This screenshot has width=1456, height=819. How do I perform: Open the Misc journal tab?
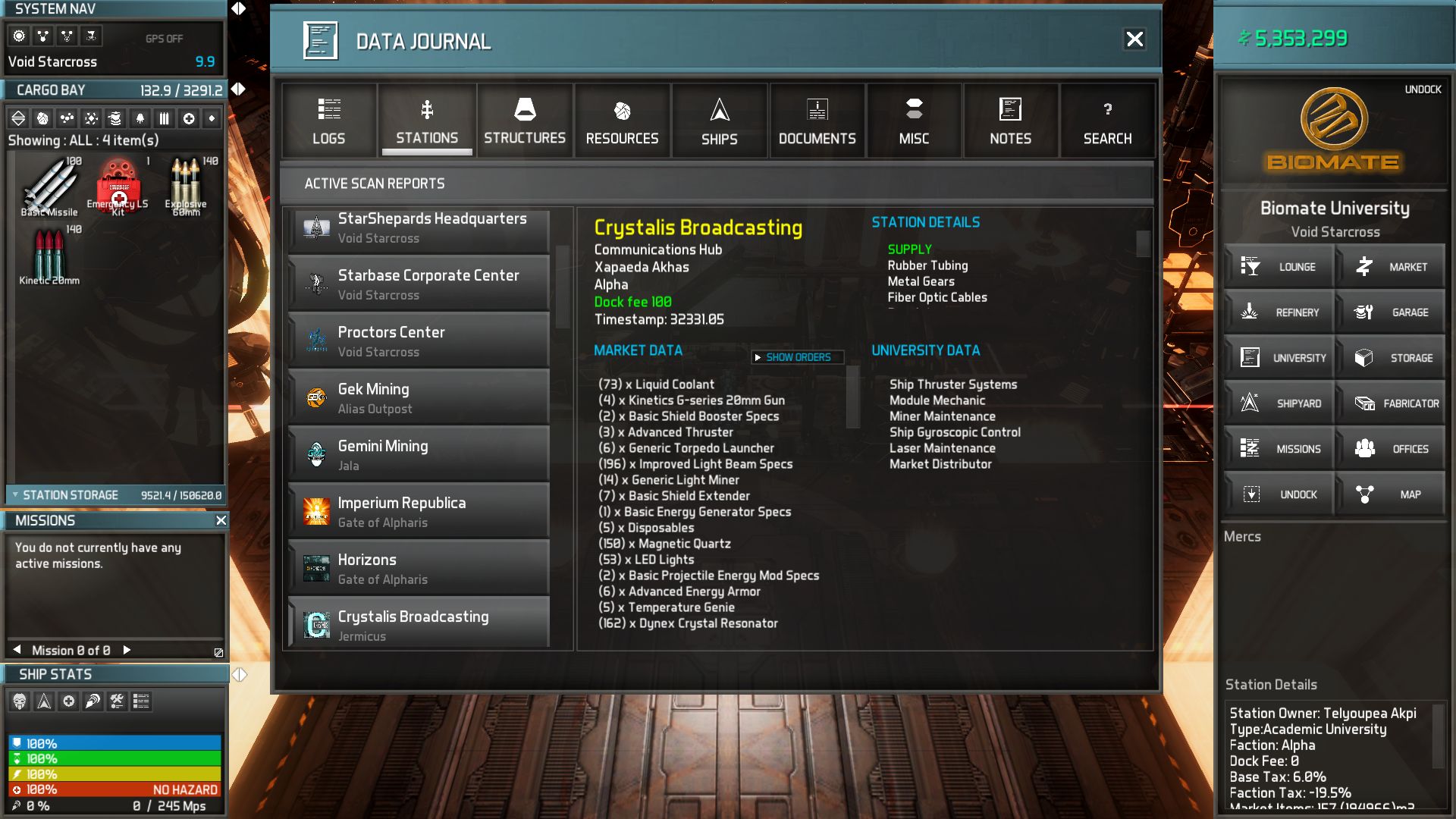tap(914, 121)
